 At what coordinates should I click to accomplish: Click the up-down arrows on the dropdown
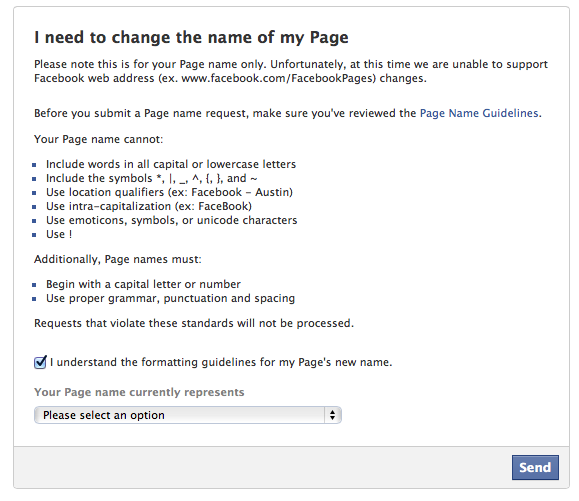pos(332,415)
